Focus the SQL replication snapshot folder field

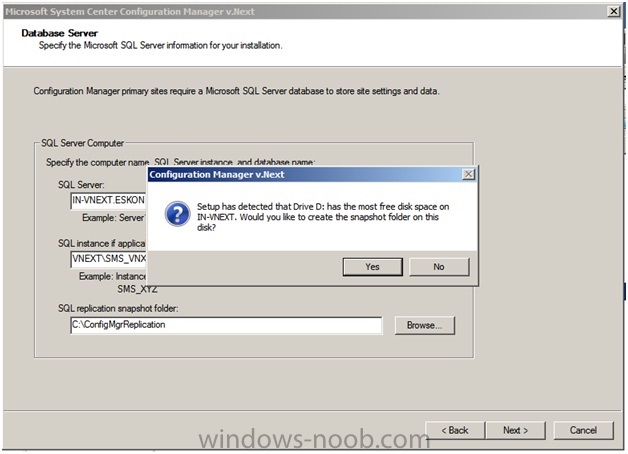point(226,325)
